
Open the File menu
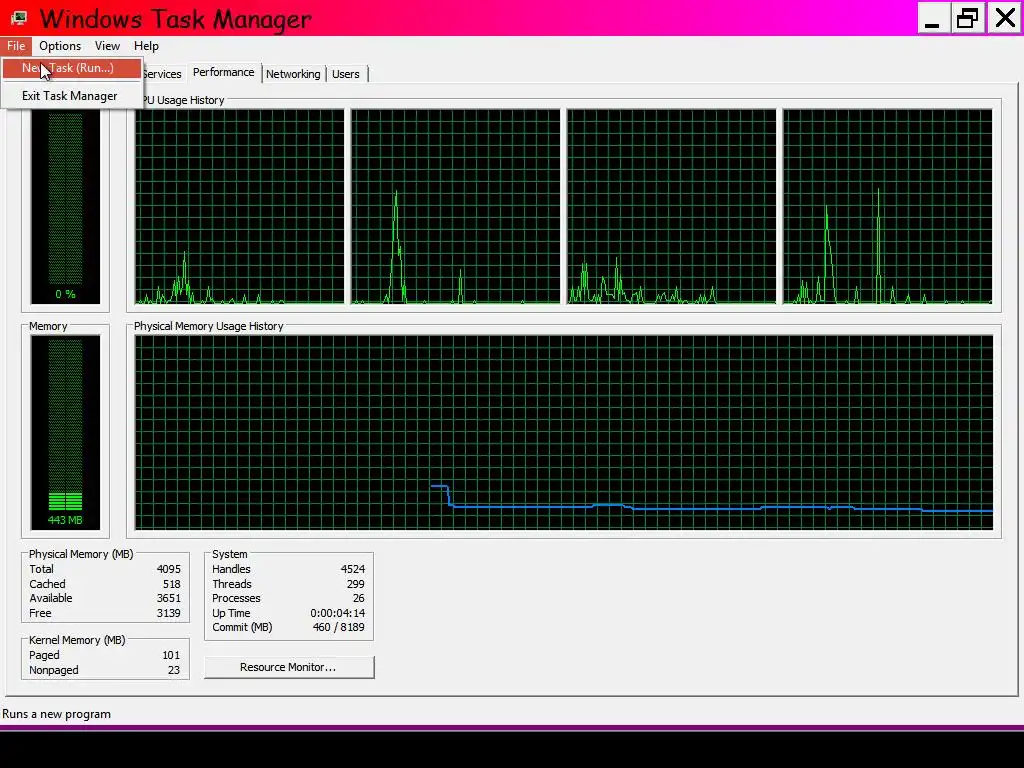[x=16, y=46]
